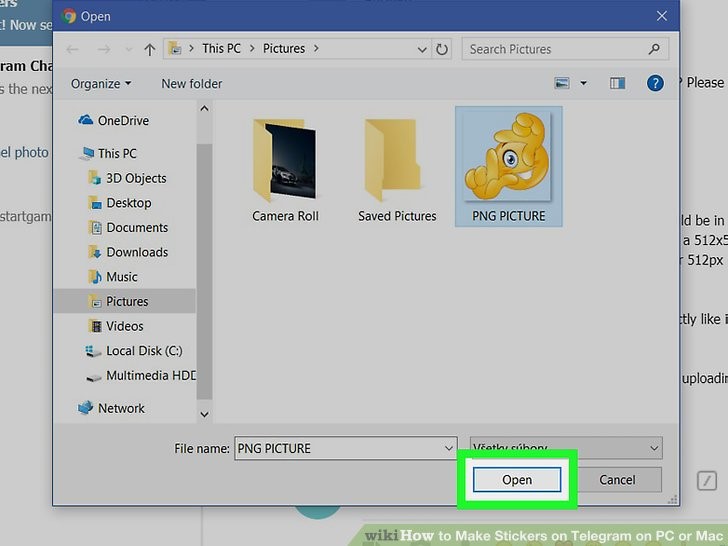Click the refresh icon in address bar
This screenshot has width=728, height=546.
click(x=443, y=49)
